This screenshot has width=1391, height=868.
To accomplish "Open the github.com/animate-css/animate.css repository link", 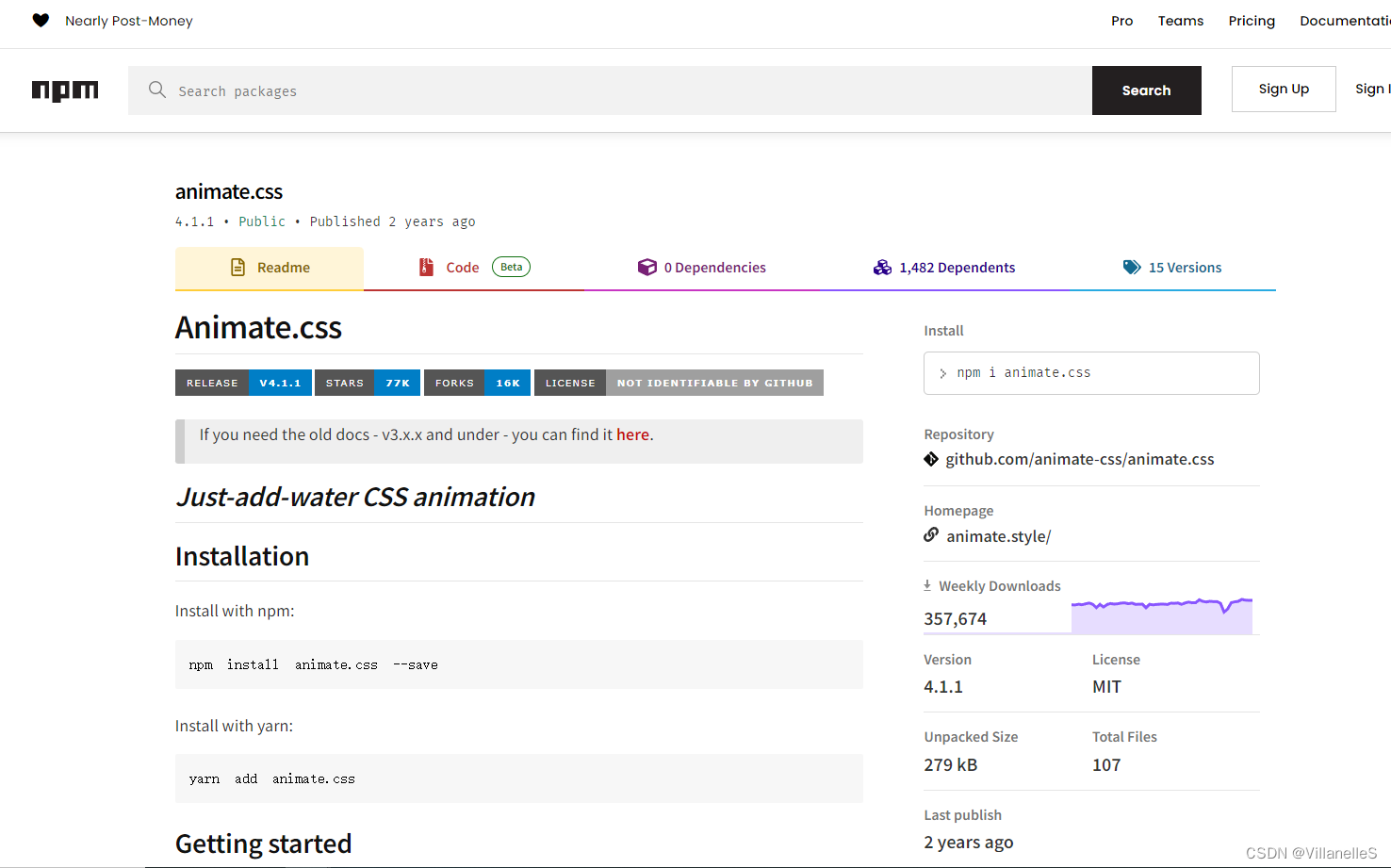I will [x=1080, y=459].
